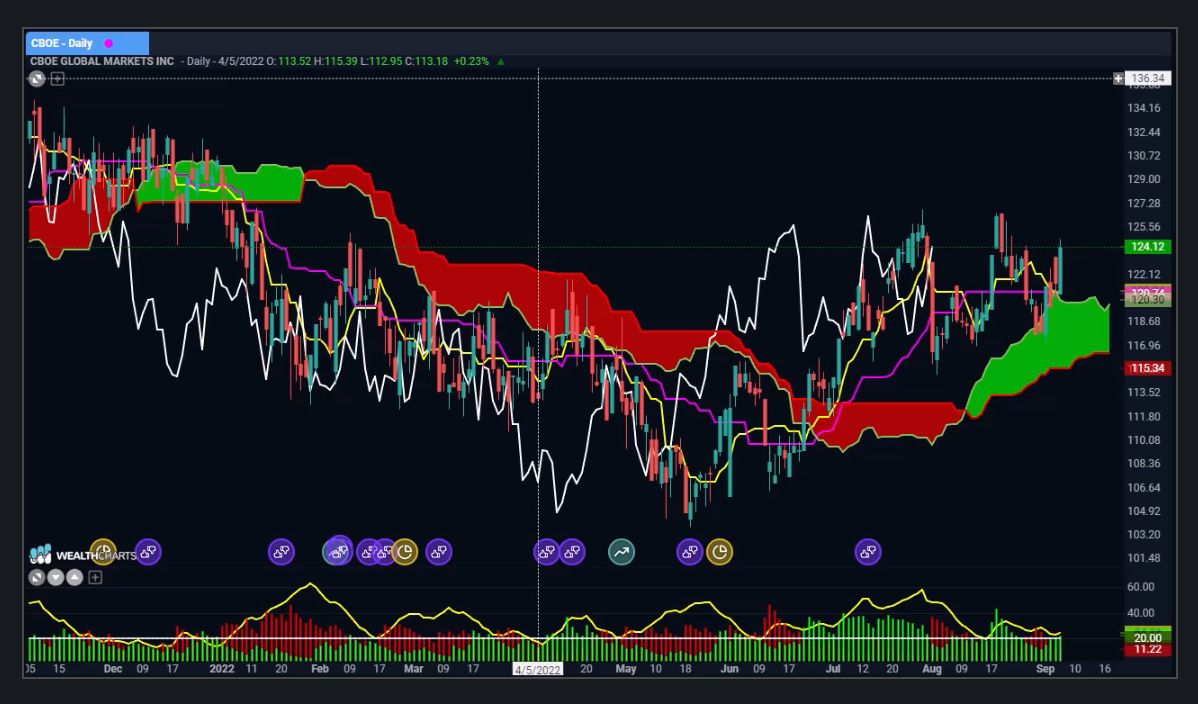Click the red 115.34 price label
The height and width of the screenshot is (704, 1198).
coord(1148,368)
